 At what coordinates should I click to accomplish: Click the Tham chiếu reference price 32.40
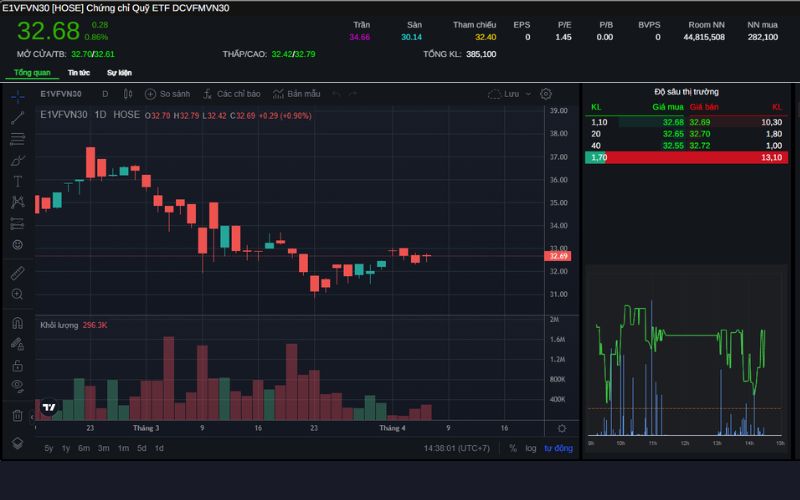pos(485,37)
